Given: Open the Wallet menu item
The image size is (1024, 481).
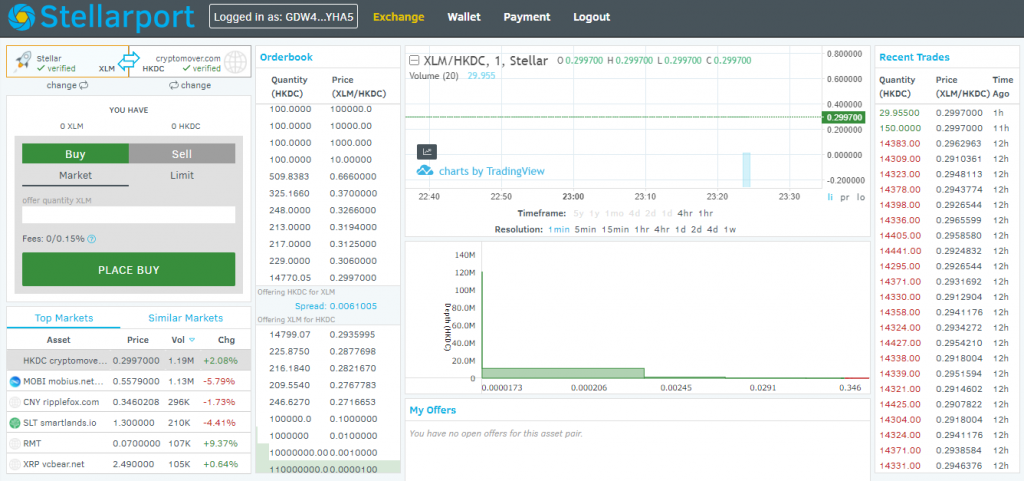Looking at the screenshot, I should click(x=463, y=17).
